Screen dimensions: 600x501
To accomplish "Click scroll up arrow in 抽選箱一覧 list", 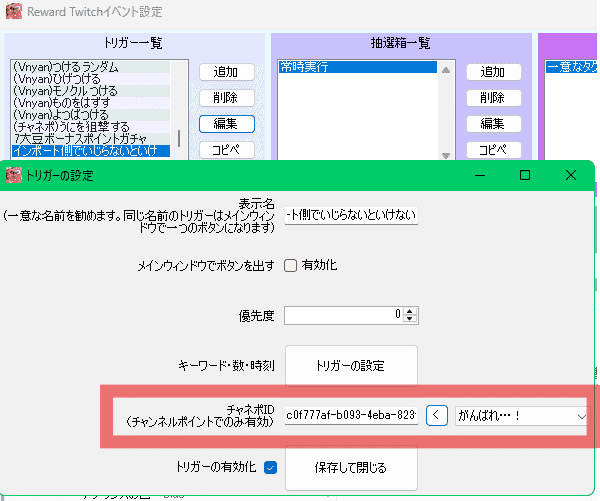I will [x=446, y=70].
